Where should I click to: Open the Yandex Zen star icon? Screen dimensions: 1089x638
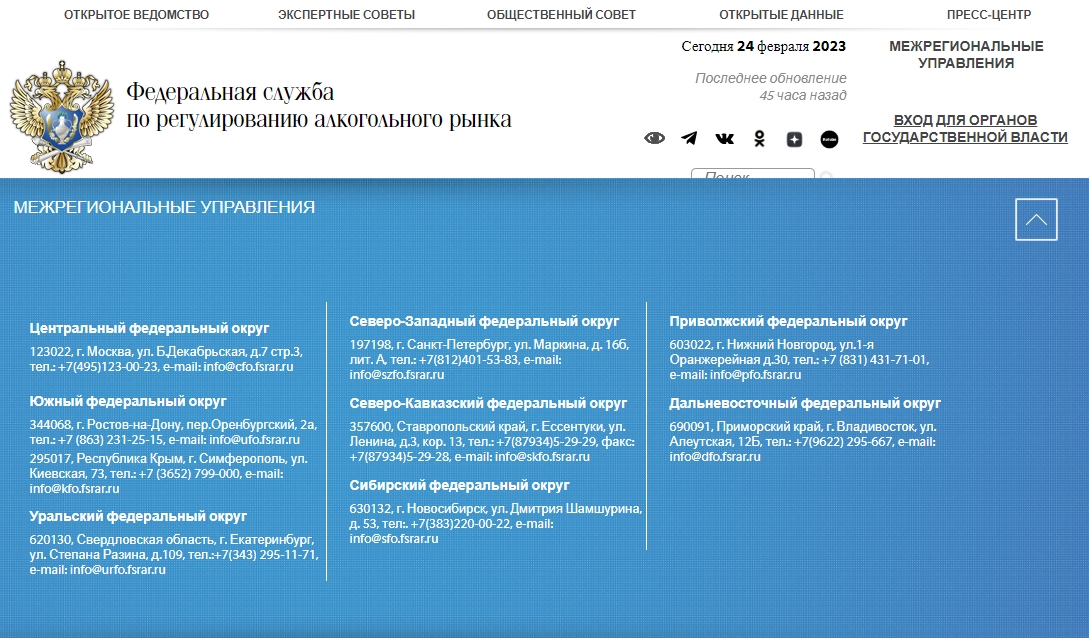(794, 139)
